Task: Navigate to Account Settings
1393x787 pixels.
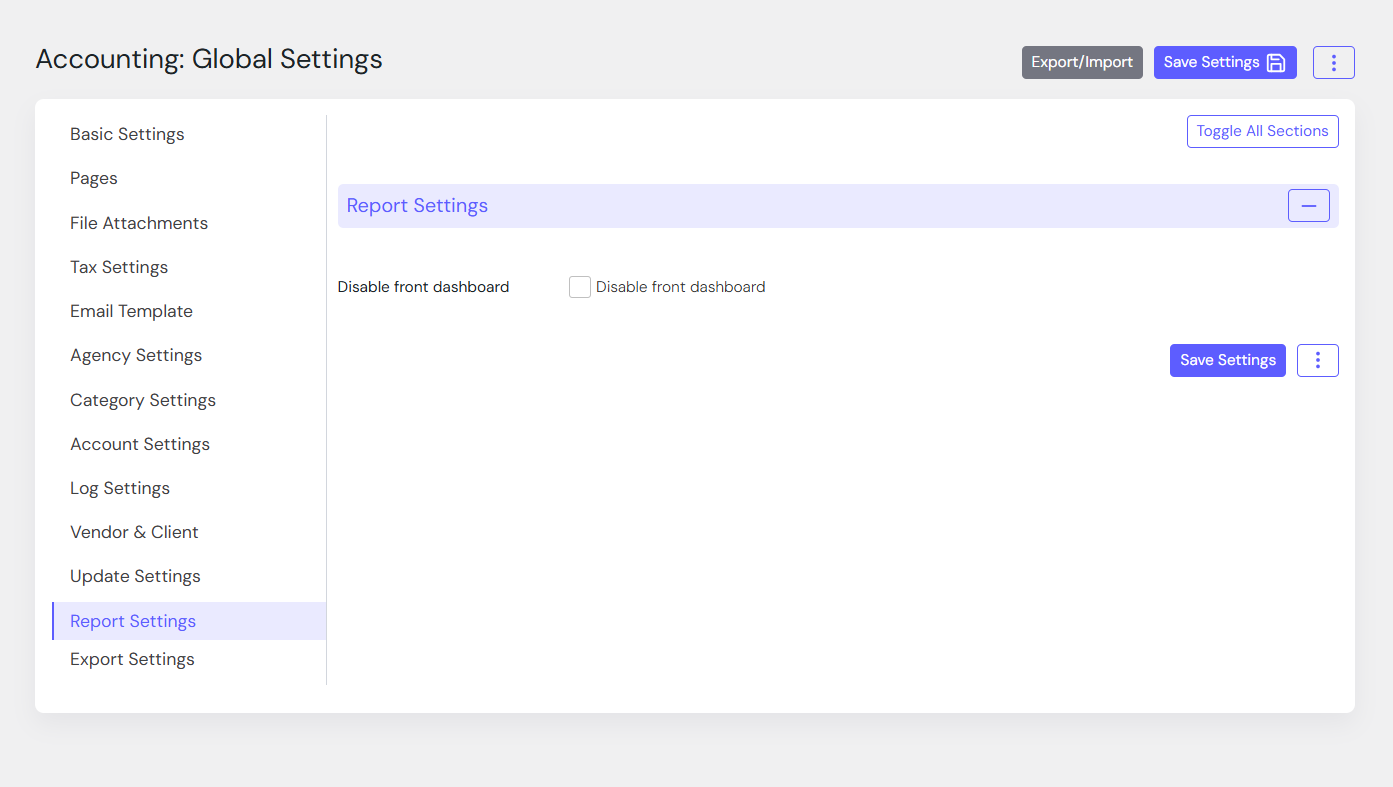Action: coord(140,444)
